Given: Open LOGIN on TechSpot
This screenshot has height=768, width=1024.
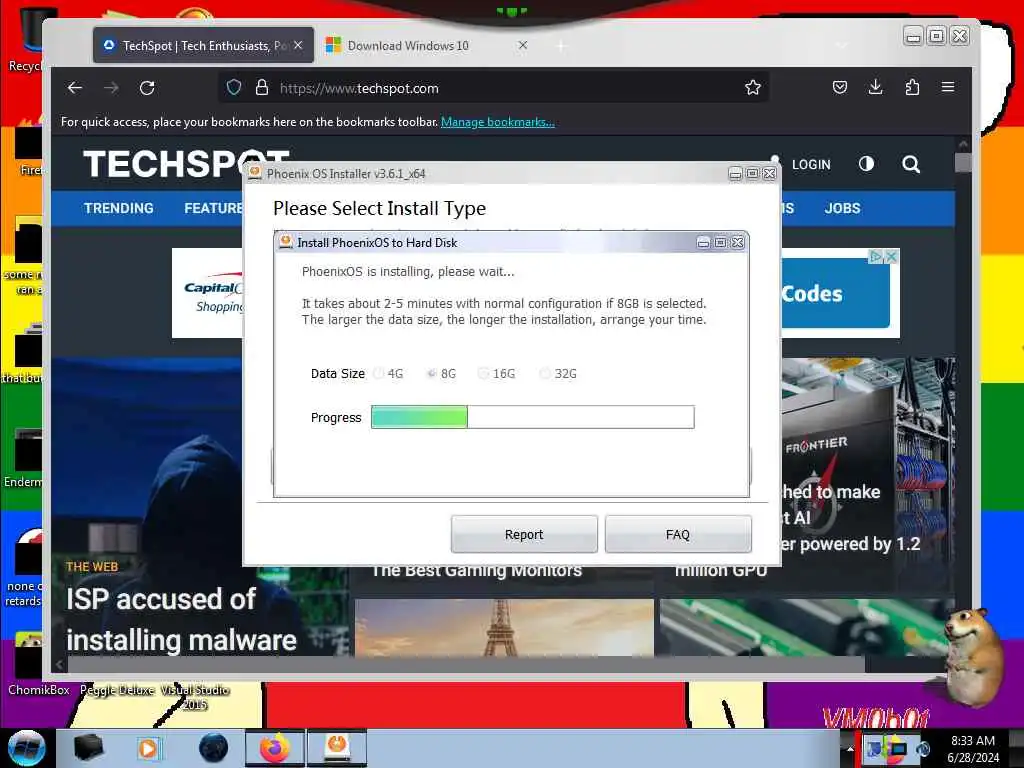Looking at the screenshot, I should (x=811, y=165).
